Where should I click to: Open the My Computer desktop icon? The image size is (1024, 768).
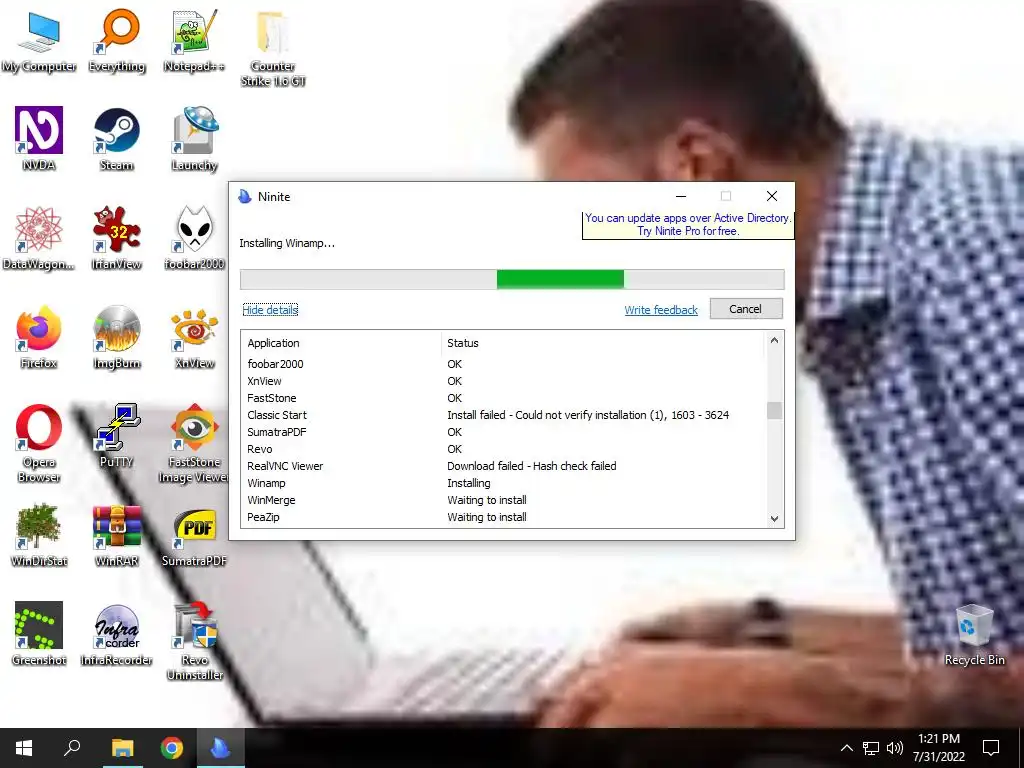(39, 41)
